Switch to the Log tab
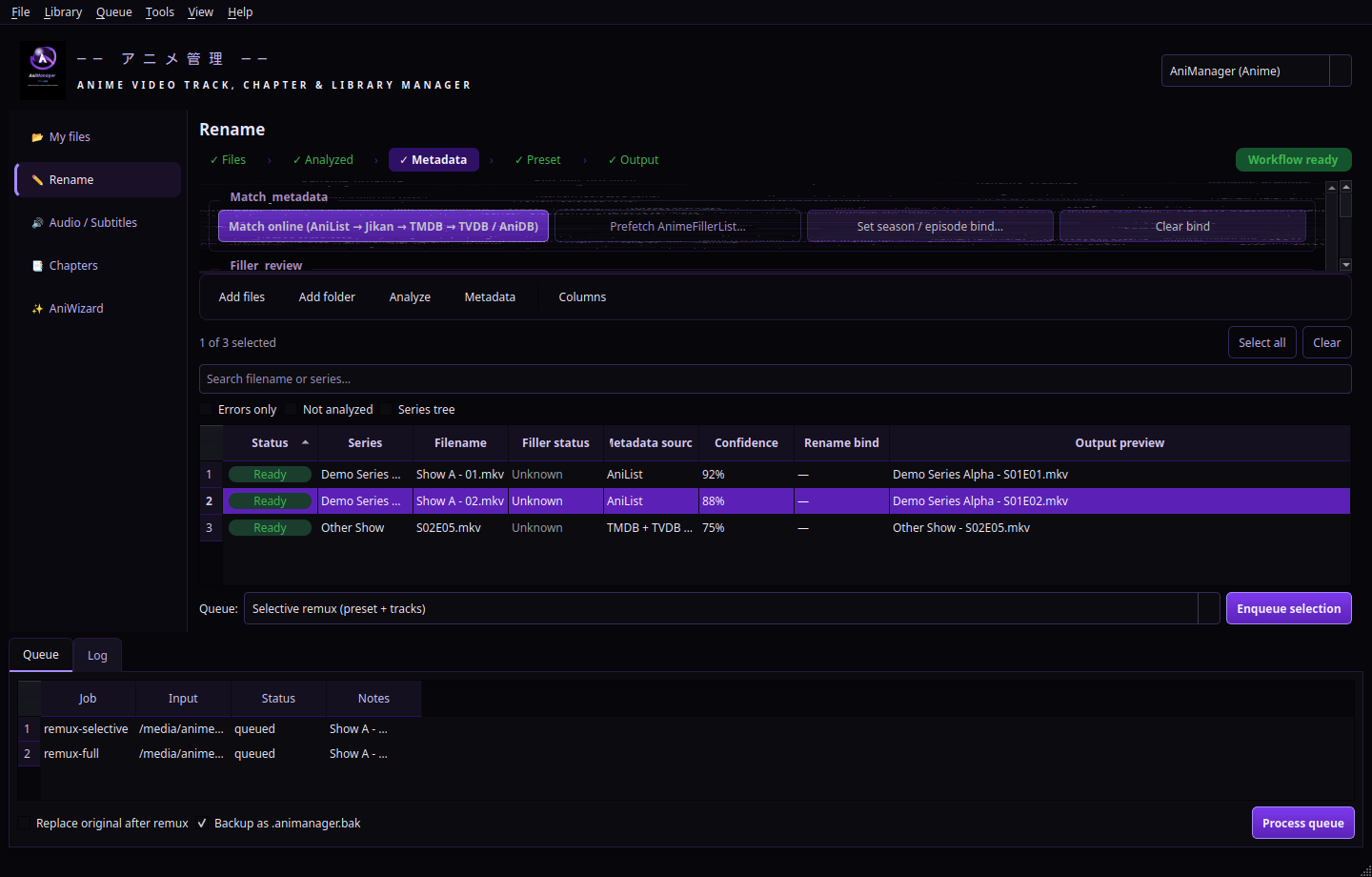Image resolution: width=1372 pixels, height=877 pixels. click(97, 656)
